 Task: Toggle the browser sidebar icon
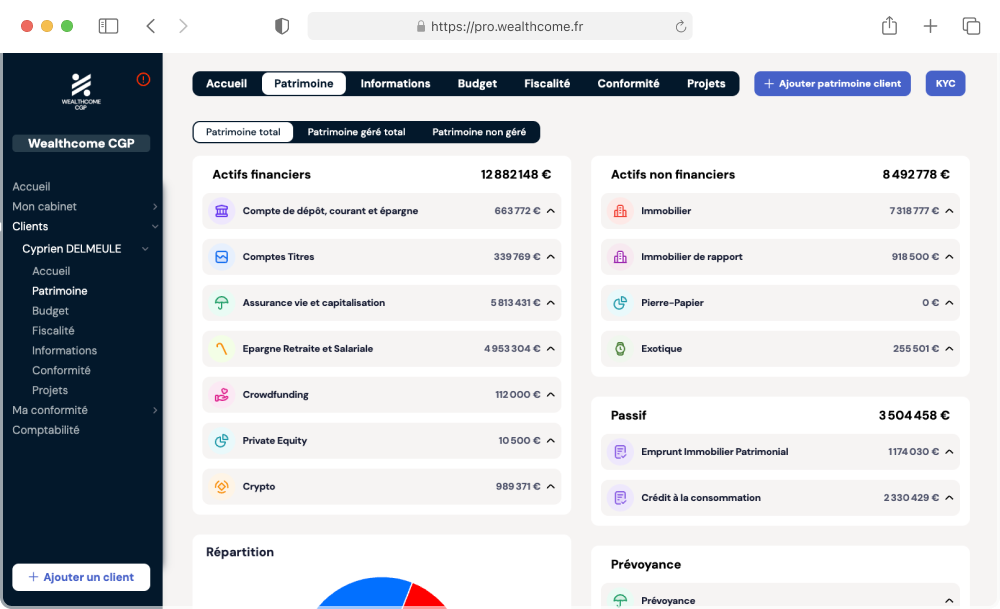tap(108, 26)
